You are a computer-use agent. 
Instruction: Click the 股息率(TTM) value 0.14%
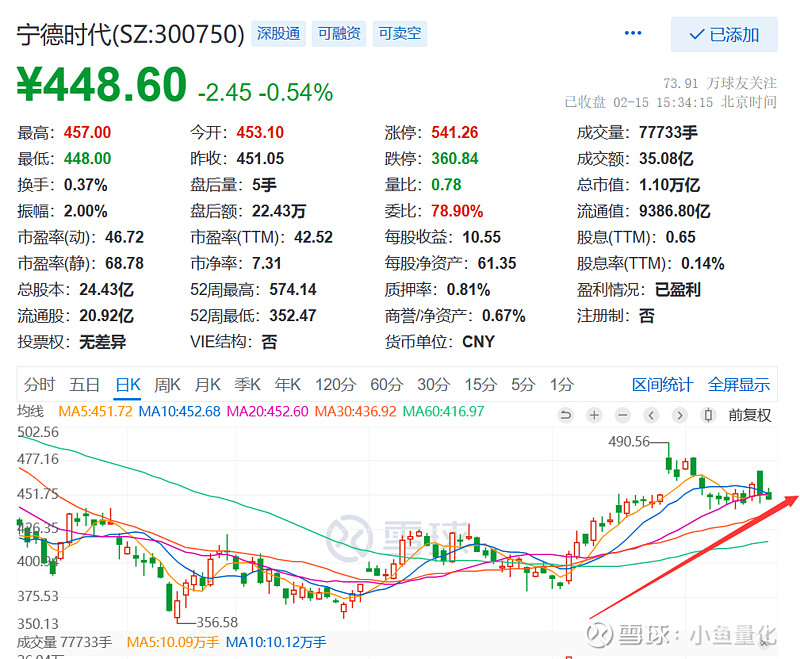click(x=703, y=263)
